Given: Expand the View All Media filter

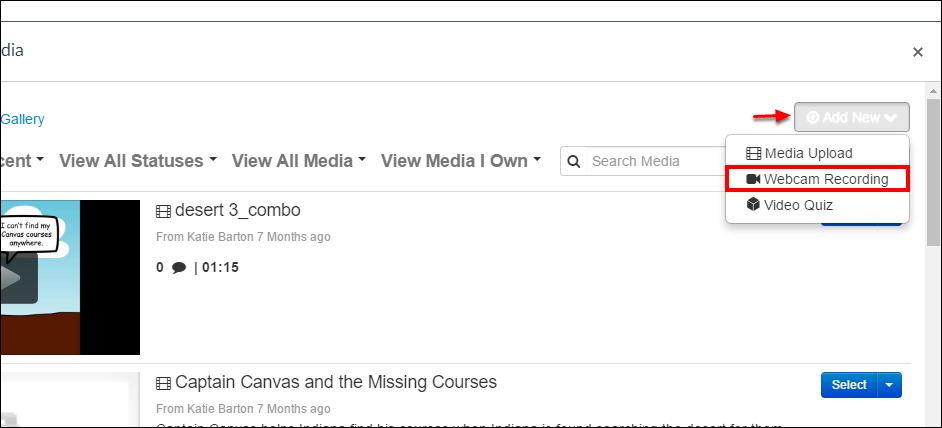Looking at the screenshot, I should (x=299, y=160).
